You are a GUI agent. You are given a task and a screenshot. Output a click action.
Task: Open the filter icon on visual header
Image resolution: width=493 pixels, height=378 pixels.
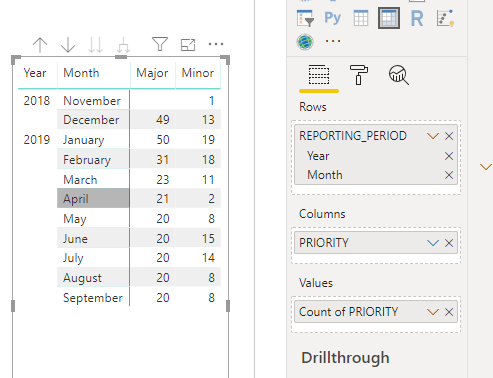[160, 44]
